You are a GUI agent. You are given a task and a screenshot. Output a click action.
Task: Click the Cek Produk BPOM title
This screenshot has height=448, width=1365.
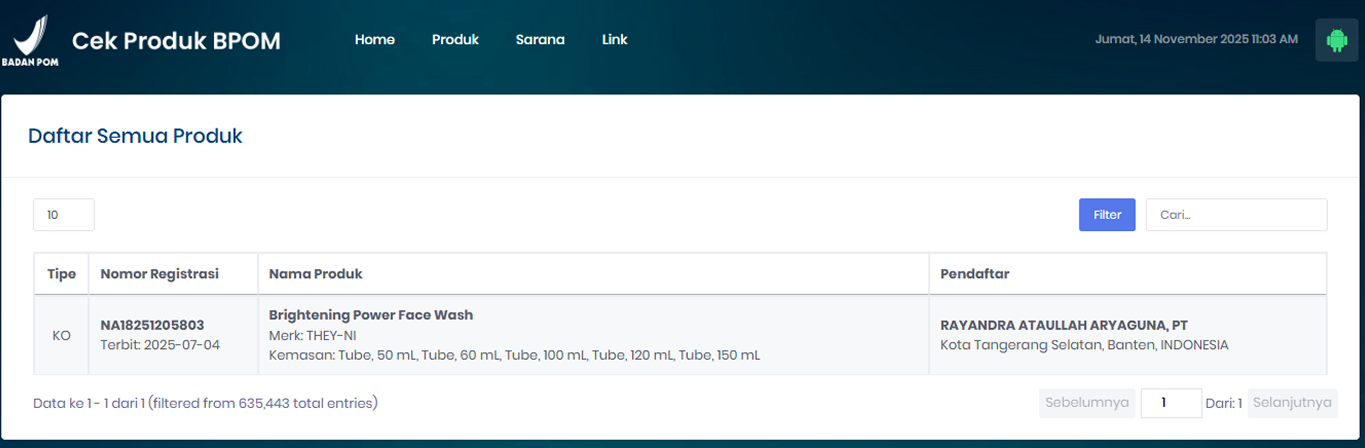[x=176, y=40]
